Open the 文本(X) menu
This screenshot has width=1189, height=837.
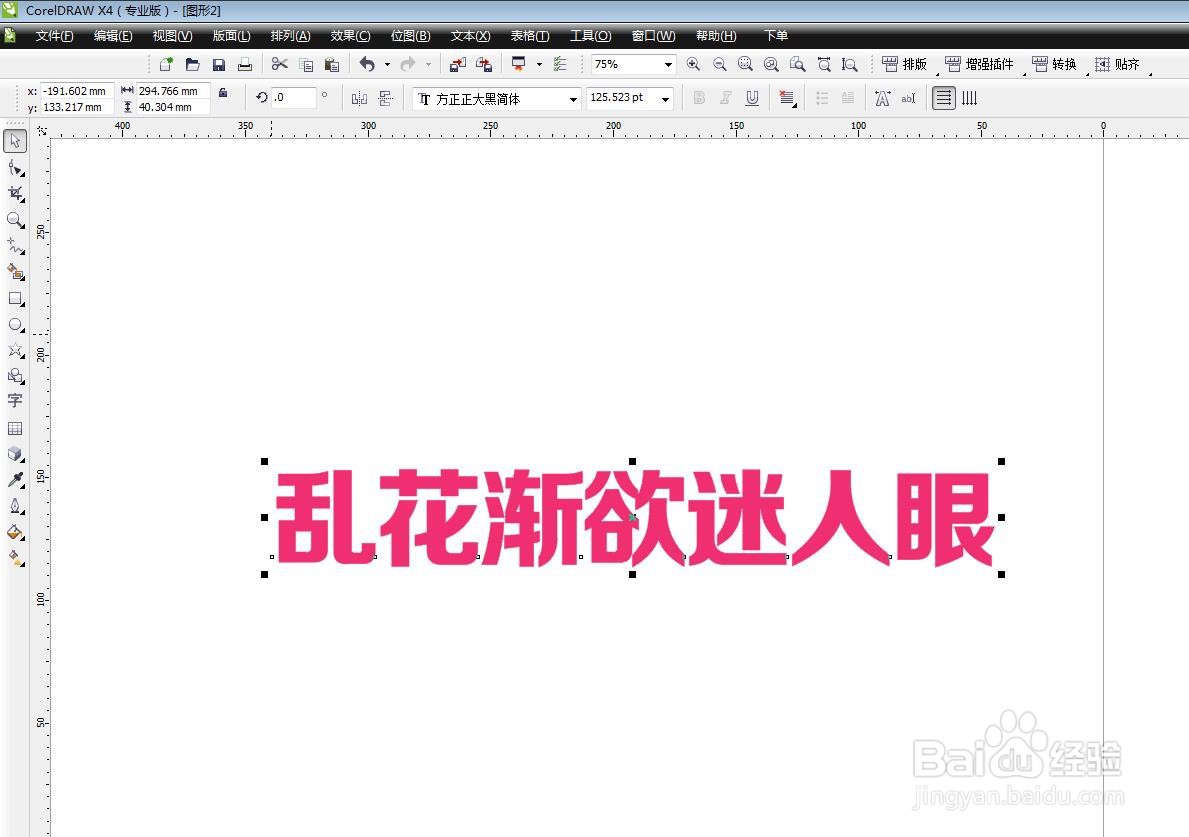(x=470, y=36)
